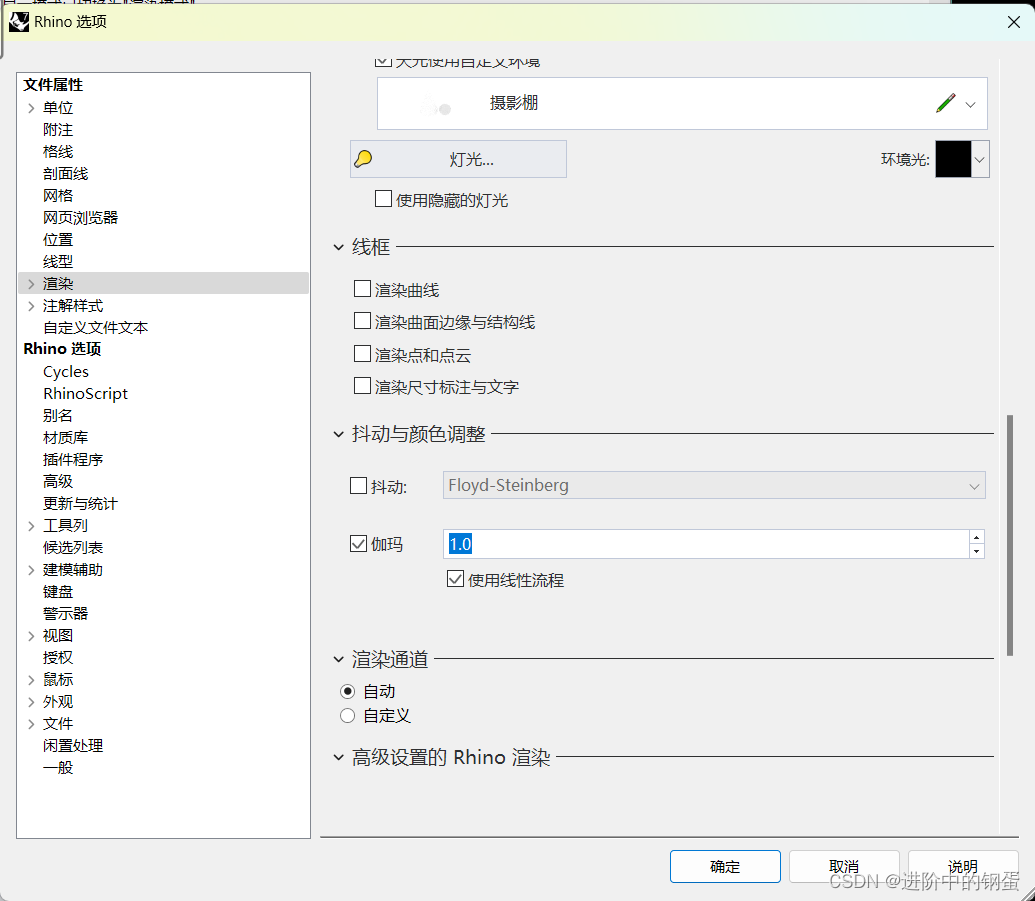Screen dimensions: 1035x901
Task: Click the black 环境光 color swatch
Action: pyautogui.click(x=953, y=159)
